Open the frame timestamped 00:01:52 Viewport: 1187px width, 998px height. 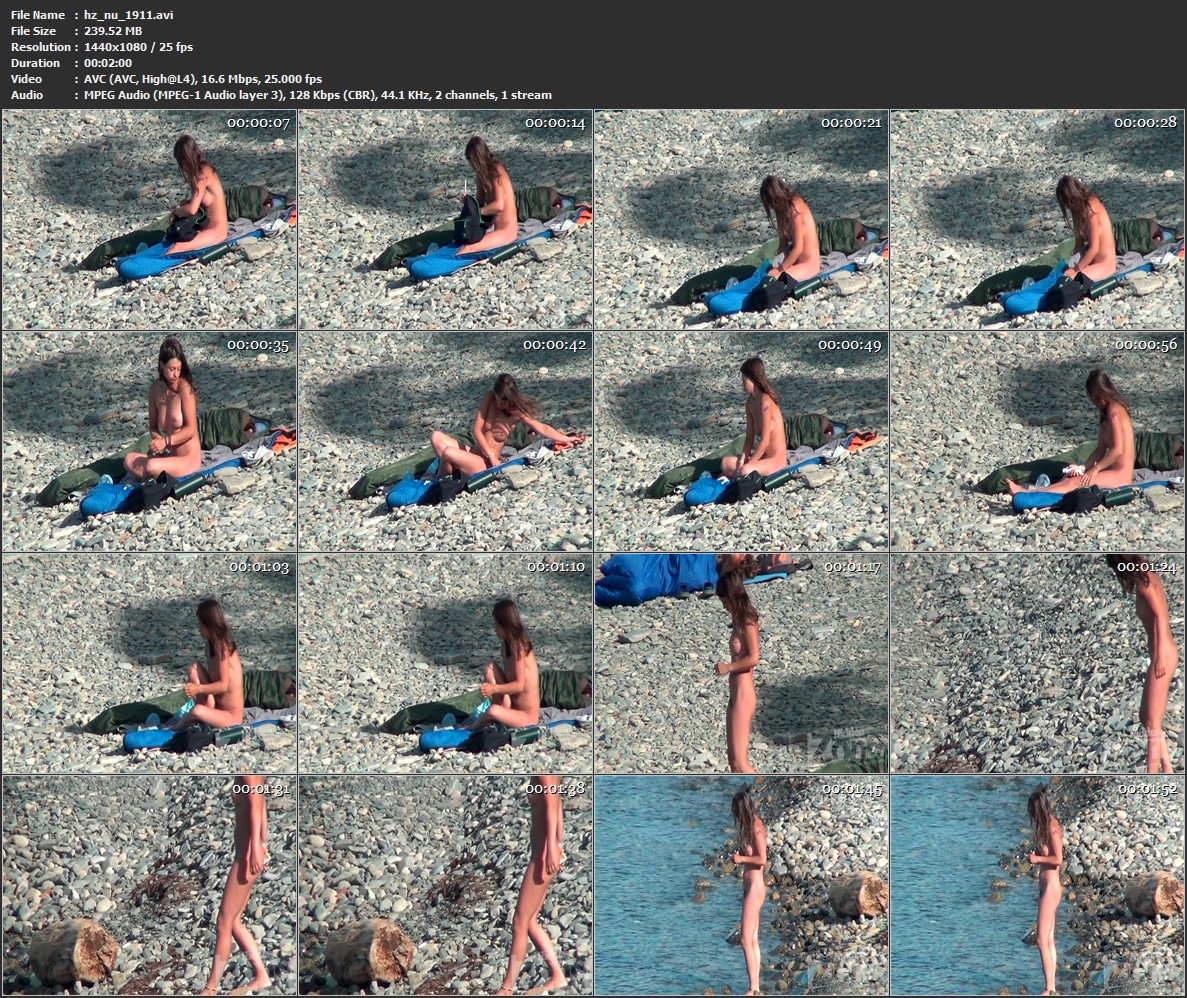tap(1037, 885)
